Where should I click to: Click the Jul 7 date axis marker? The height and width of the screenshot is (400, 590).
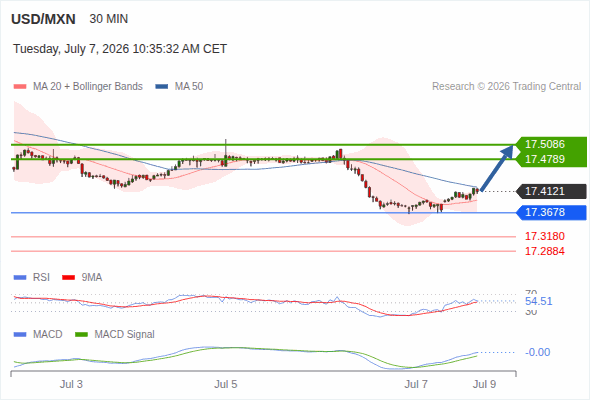pyautogui.click(x=416, y=384)
